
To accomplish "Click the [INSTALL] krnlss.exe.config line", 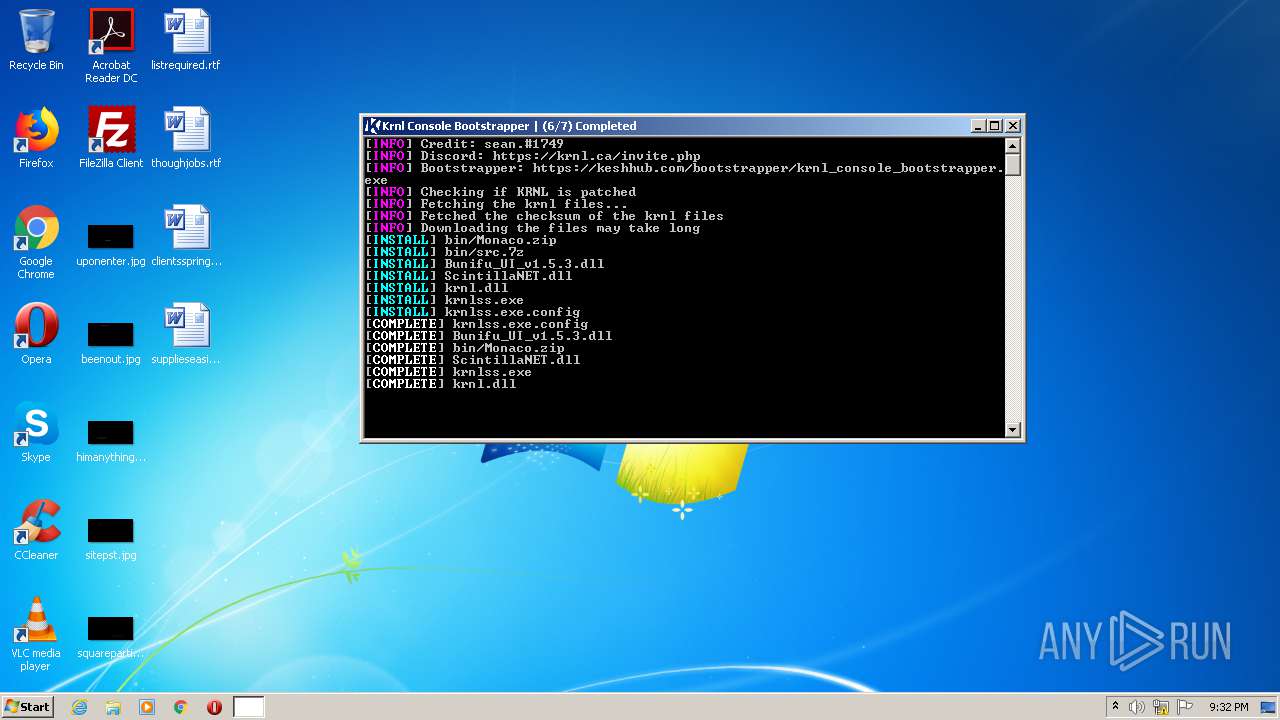I will tap(472, 312).
